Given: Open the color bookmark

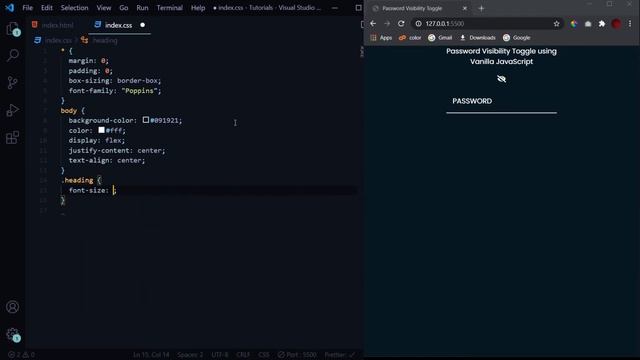Looking at the screenshot, I should click(410, 38).
